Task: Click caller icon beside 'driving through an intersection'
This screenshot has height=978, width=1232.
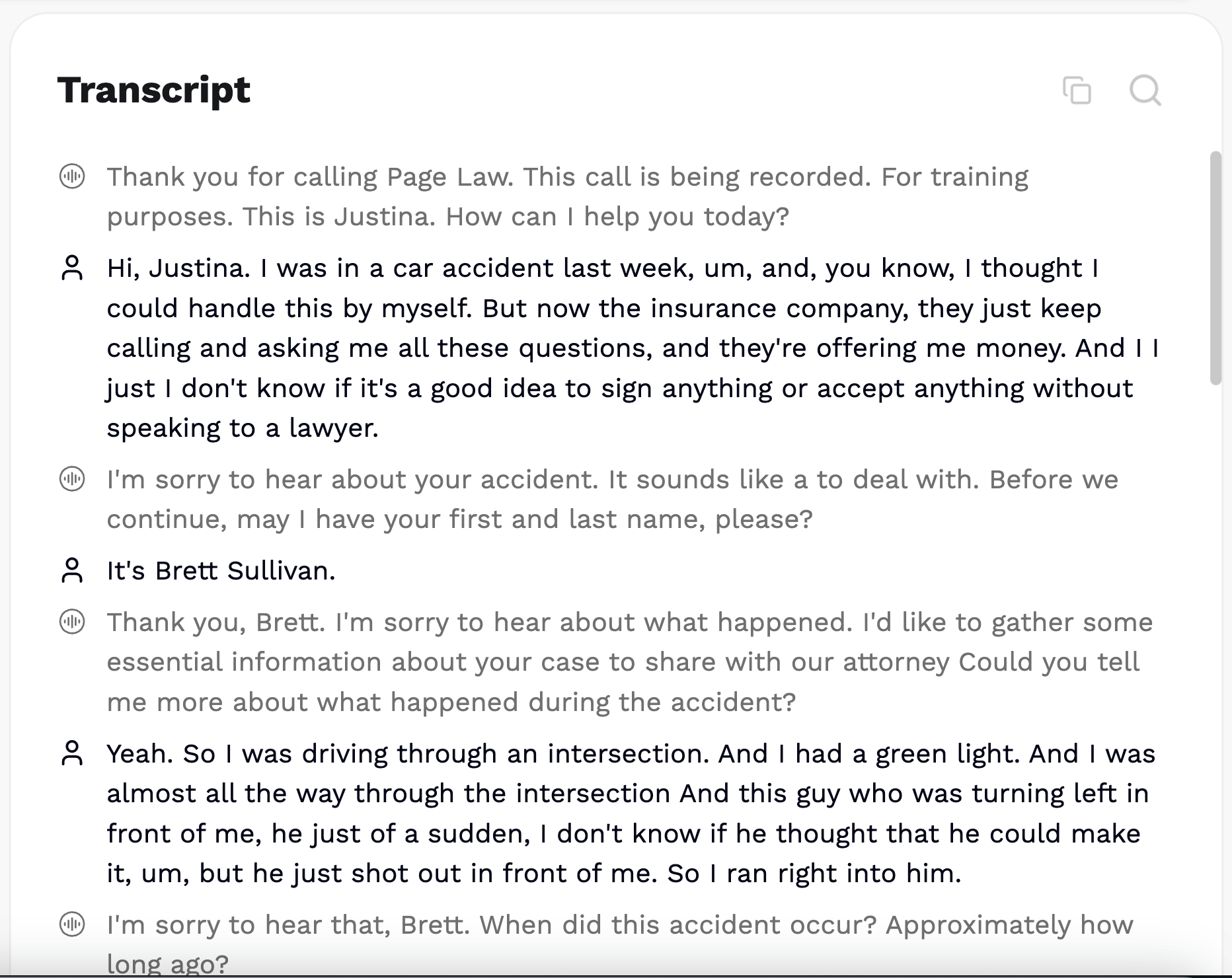Action: coord(72,753)
